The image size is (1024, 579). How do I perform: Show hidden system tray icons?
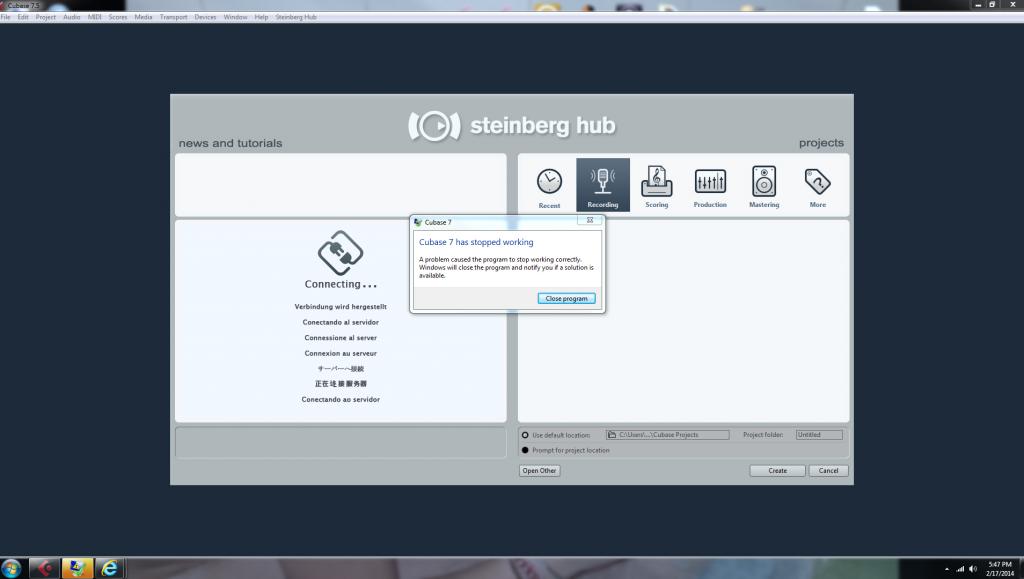[946, 569]
